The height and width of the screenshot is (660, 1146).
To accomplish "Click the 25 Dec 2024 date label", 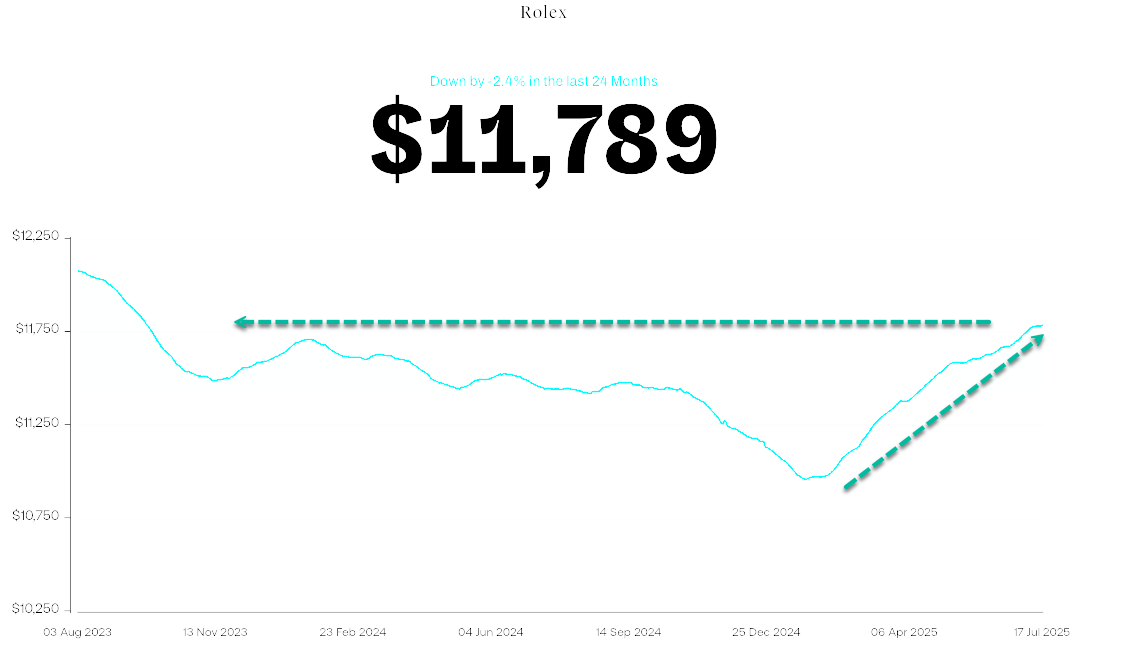I will coord(766,632).
